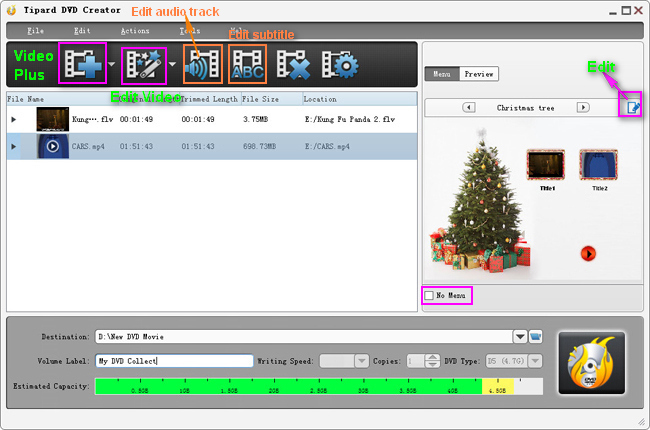The height and width of the screenshot is (430, 650).
Task: Open the Add Video dropdown arrow
Action: [x=112, y=64]
